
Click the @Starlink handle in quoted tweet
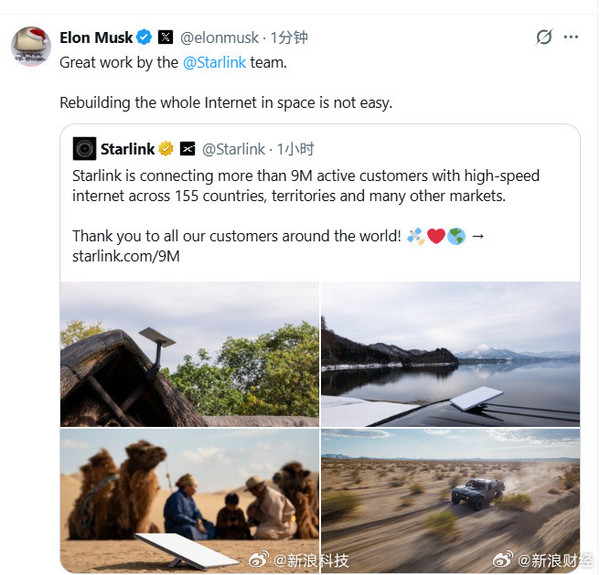point(234,149)
